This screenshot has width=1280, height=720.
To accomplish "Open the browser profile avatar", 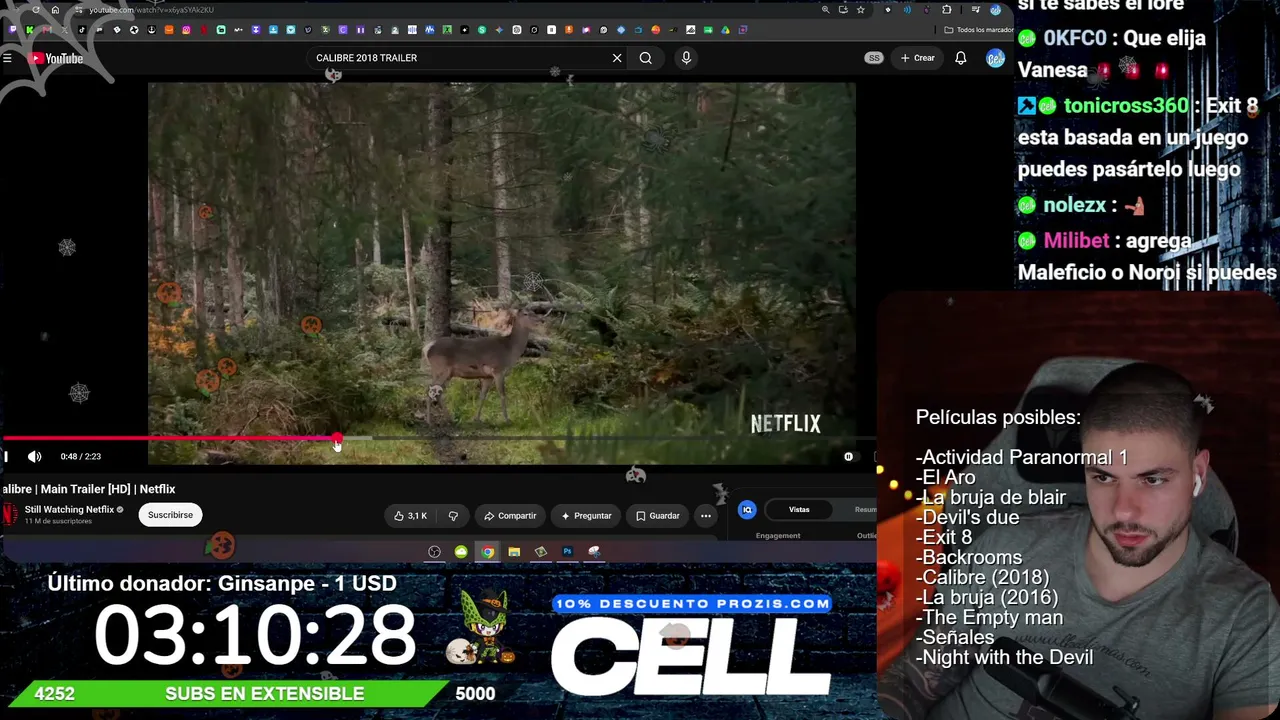I will click(995, 10).
